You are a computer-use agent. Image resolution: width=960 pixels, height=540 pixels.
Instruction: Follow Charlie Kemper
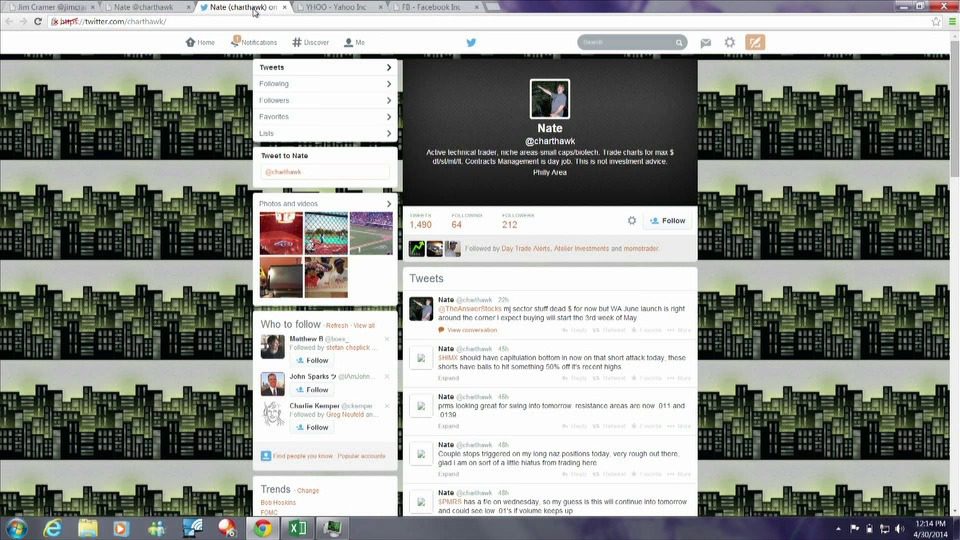click(x=312, y=427)
